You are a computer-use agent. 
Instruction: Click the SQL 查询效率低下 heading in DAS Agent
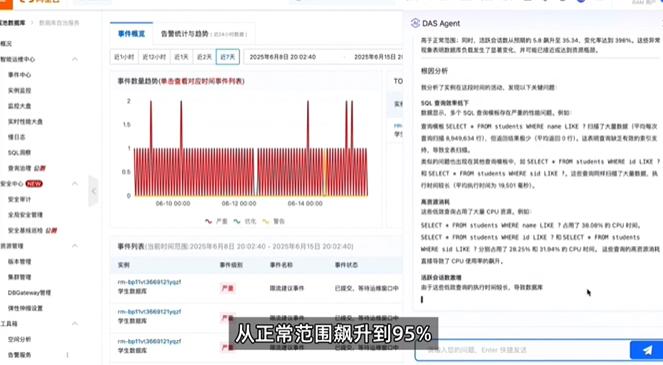[445, 103]
